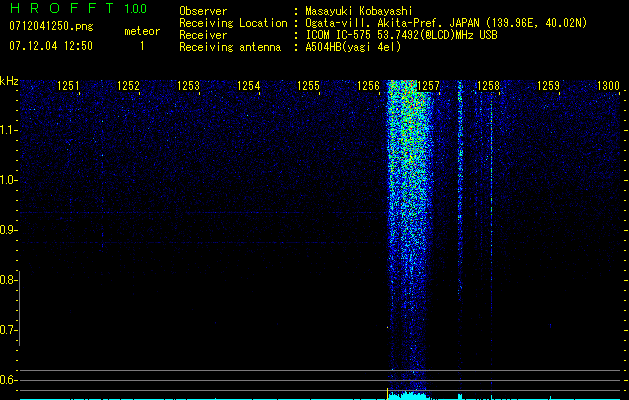Image resolution: width=629 pixels, height=400 pixels.
Task: Click the 1.0 kHz frequency label
Action: tap(9, 180)
